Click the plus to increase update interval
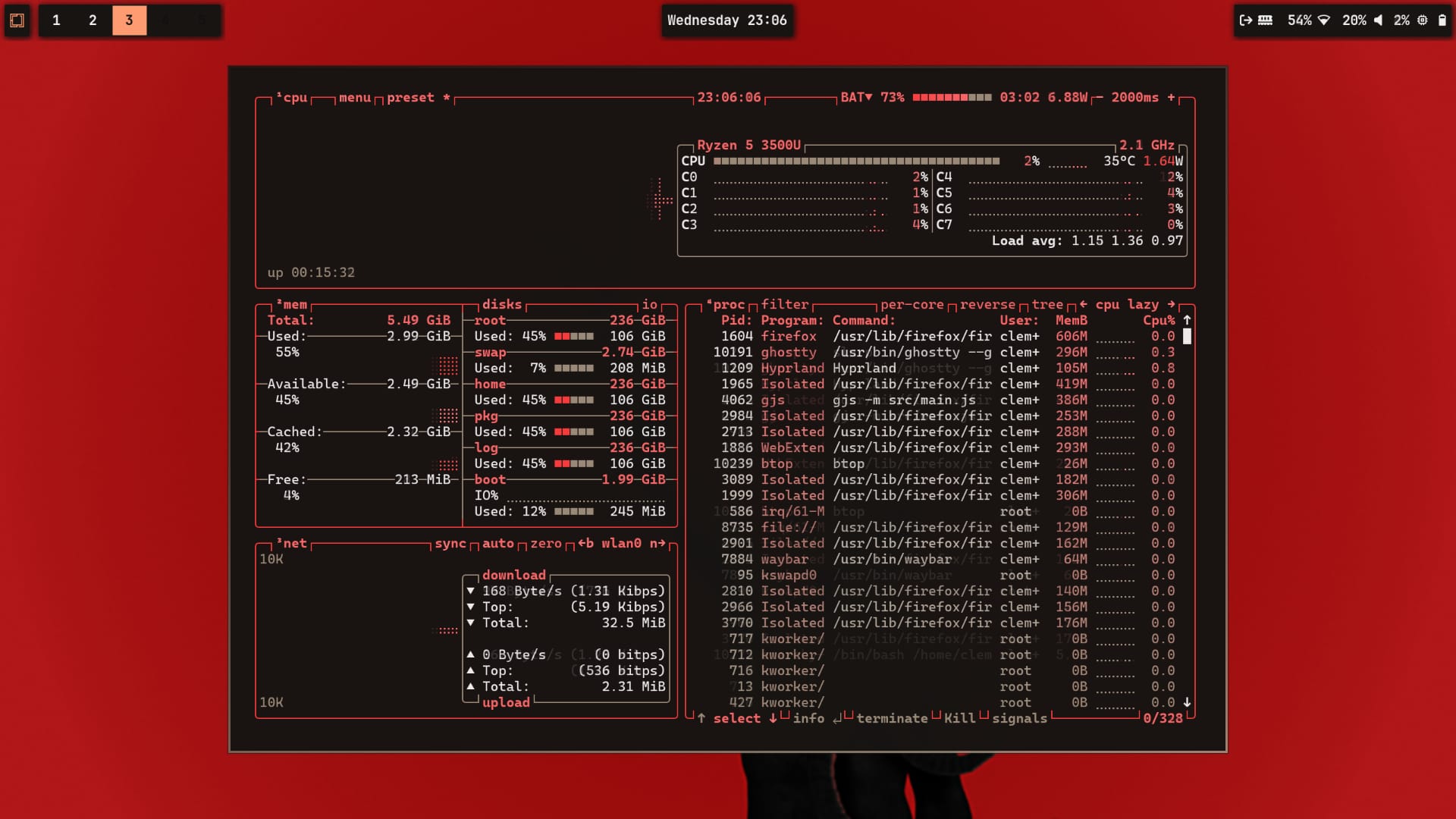Viewport: 1456px width, 819px height. click(x=1171, y=97)
